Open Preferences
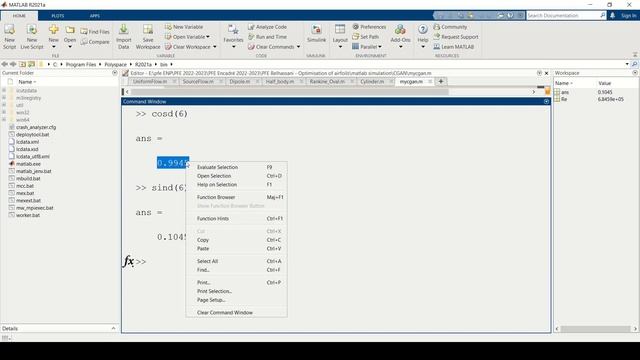The height and width of the screenshot is (360, 640). [x=369, y=27]
